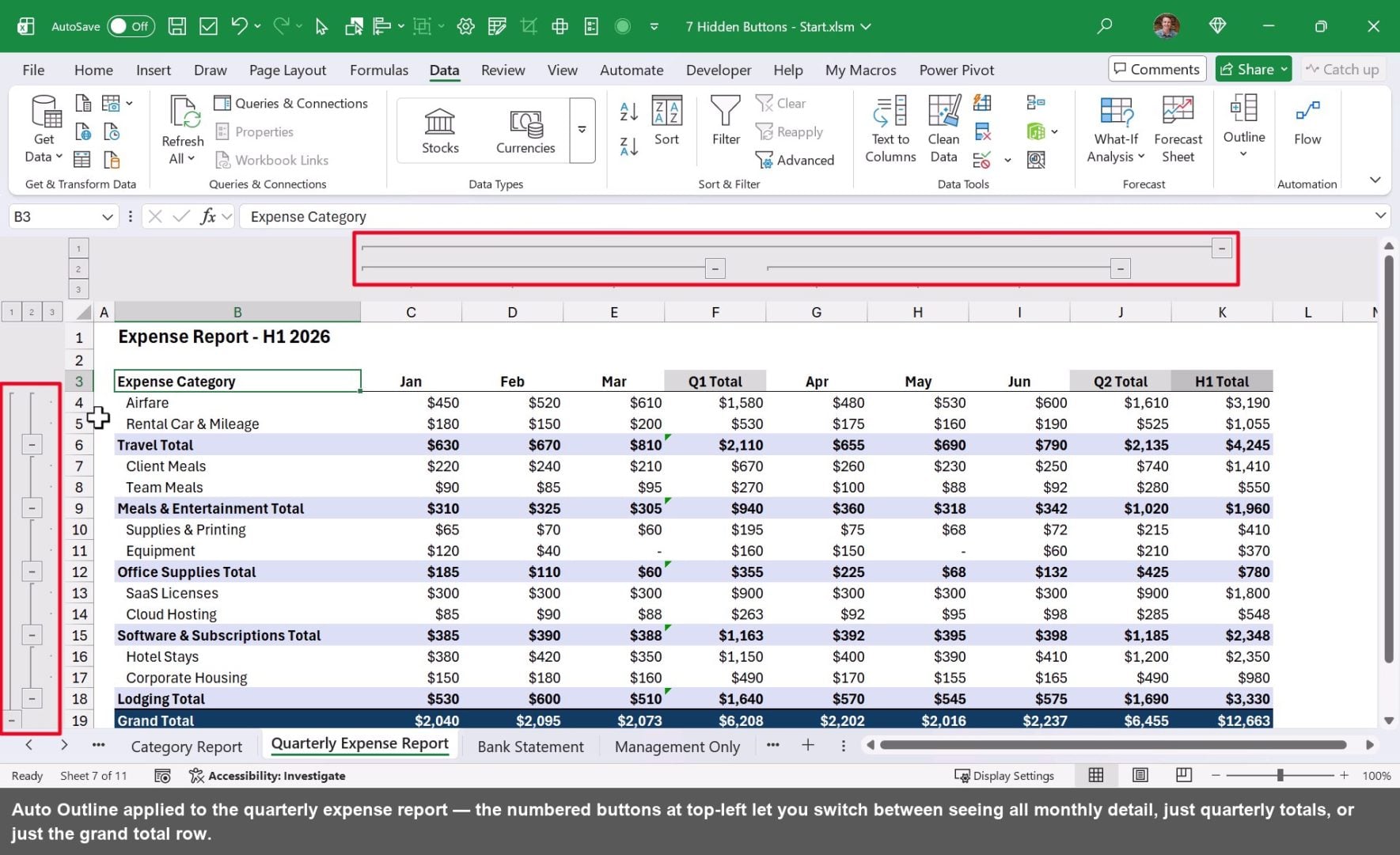Expand the Outline dropdown
The image size is (1400, 855).
coord(1244,129)
